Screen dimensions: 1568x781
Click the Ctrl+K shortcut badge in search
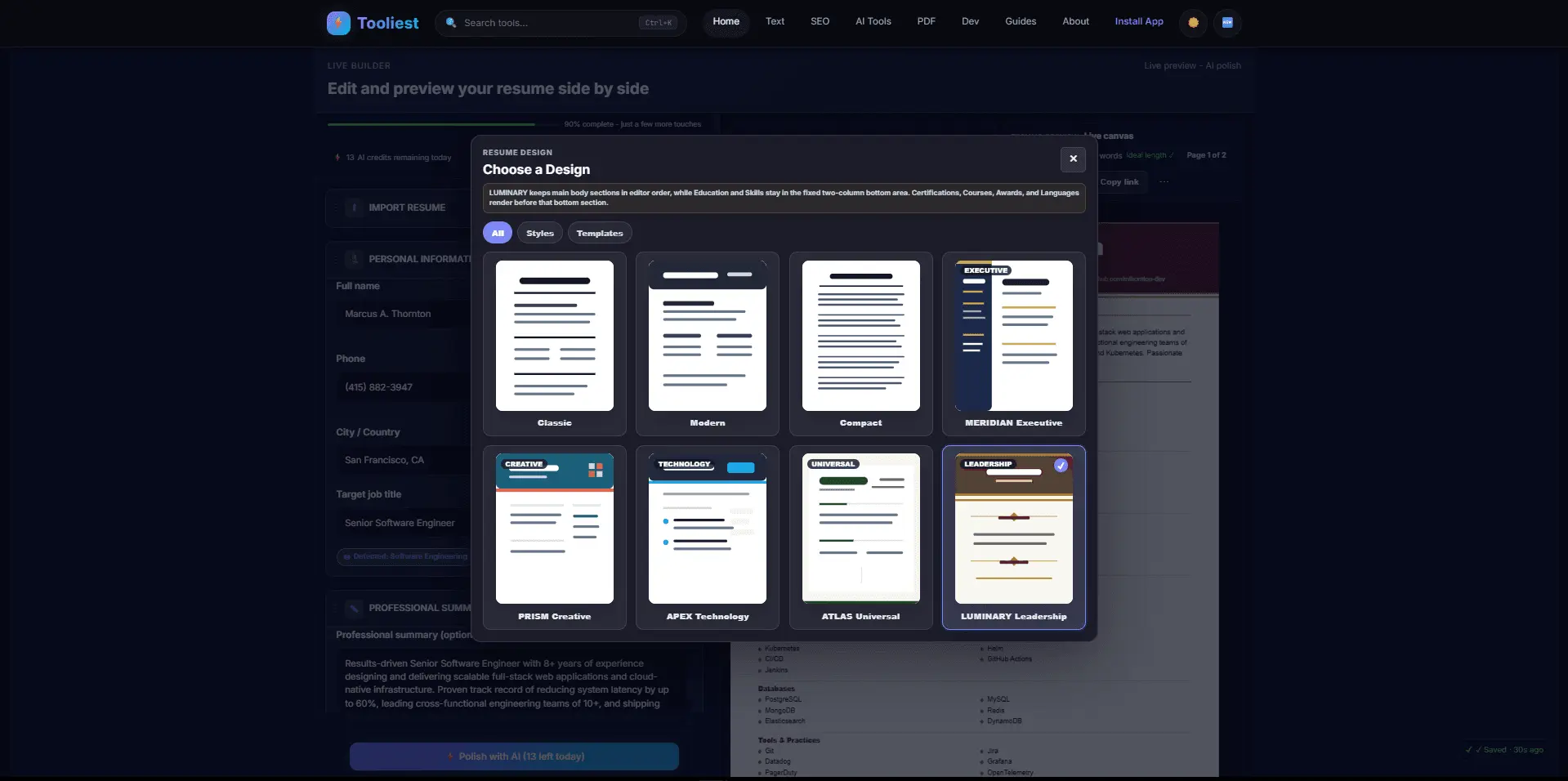click(658, 23)
